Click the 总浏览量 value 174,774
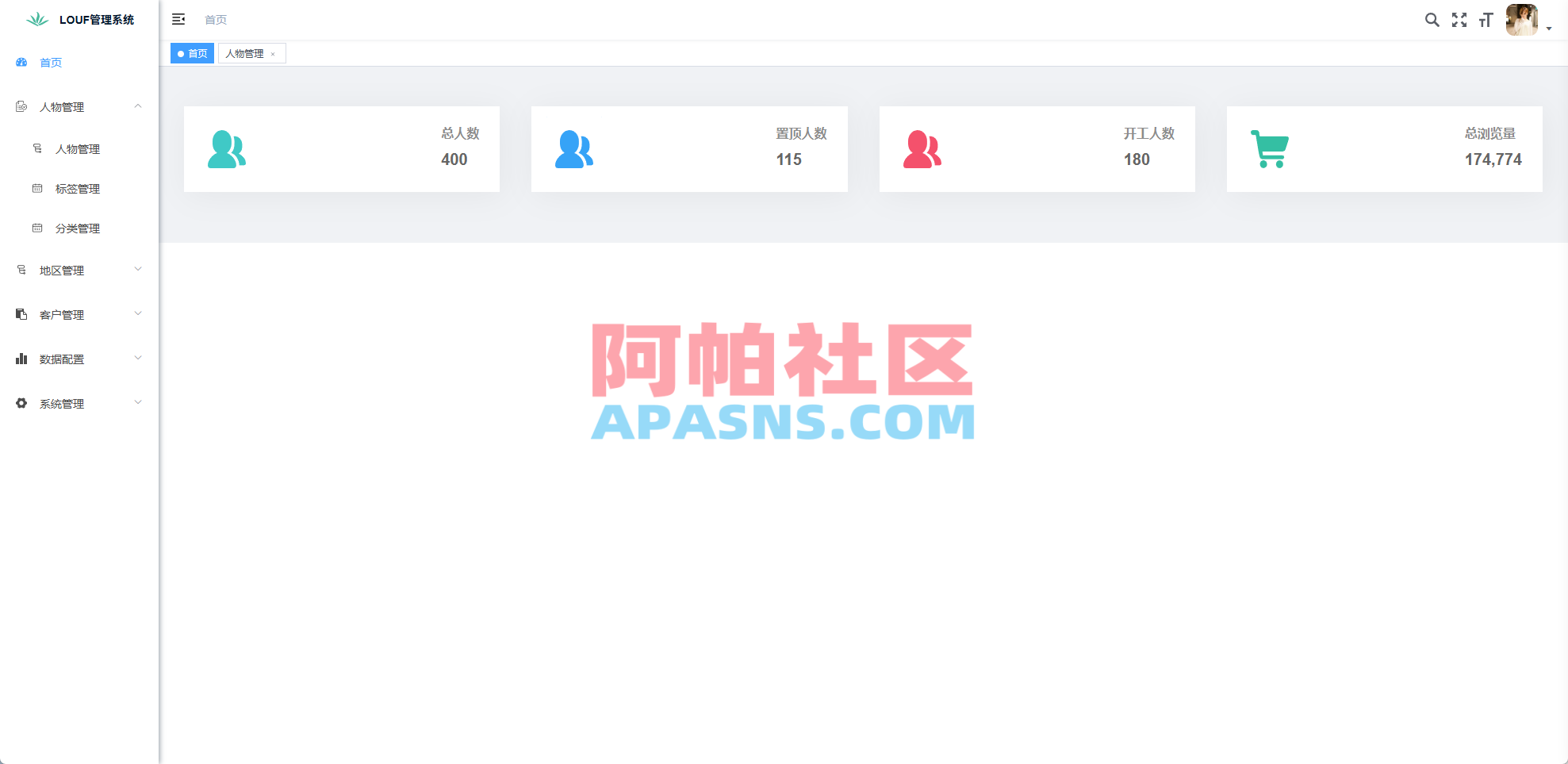The image size is (1568, 764). pyautogui.click(x=1493, y=159)
